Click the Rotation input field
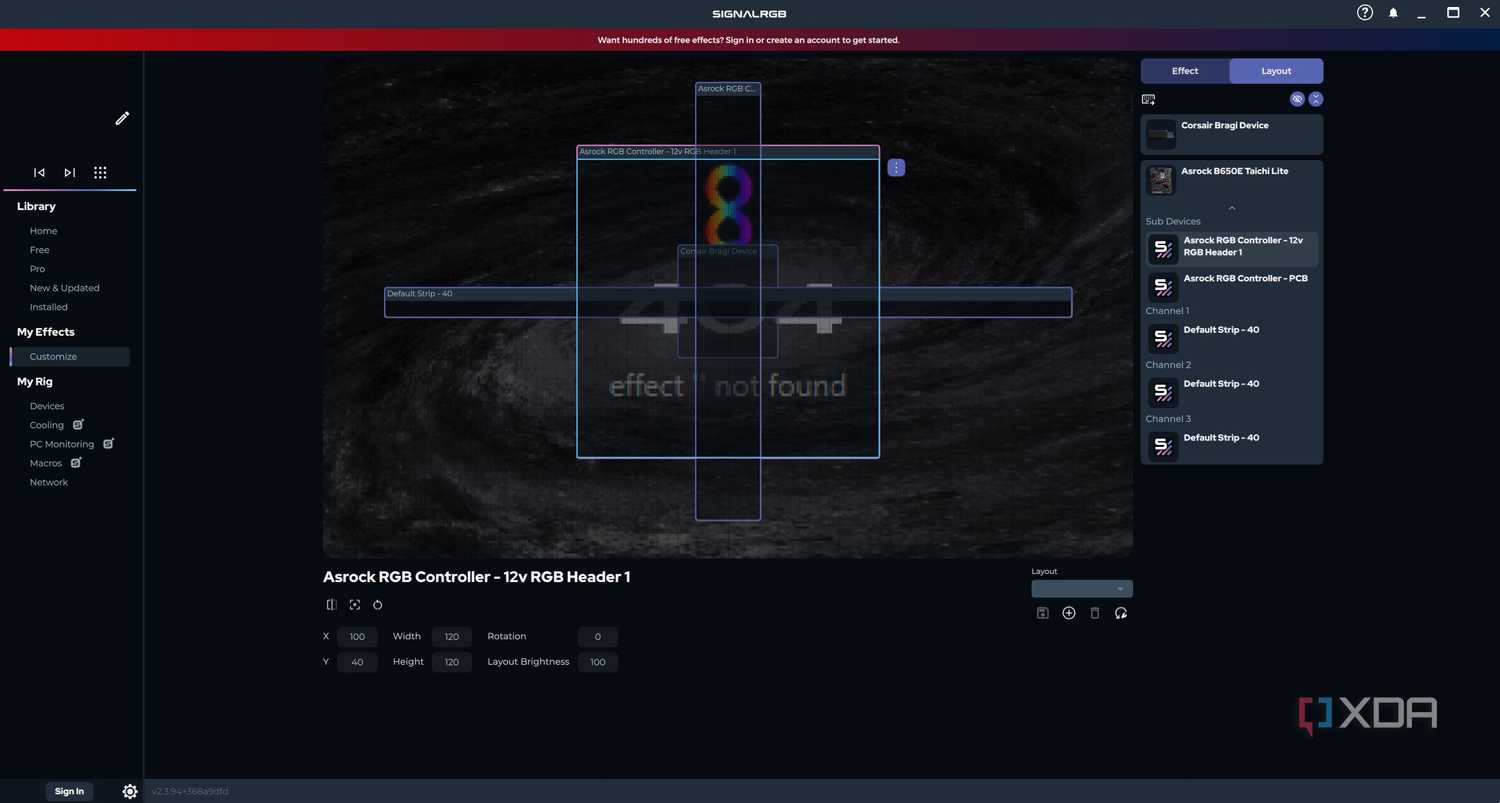The height and width of the screenshot is (803, 1500). click(x=598, y=637)
